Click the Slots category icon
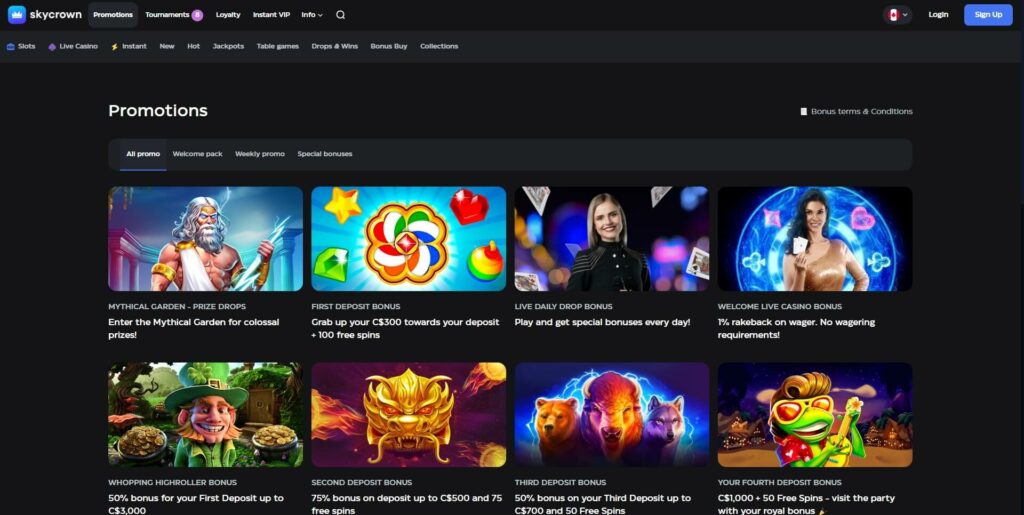1024x515 pixels. (x=10, y=46)
